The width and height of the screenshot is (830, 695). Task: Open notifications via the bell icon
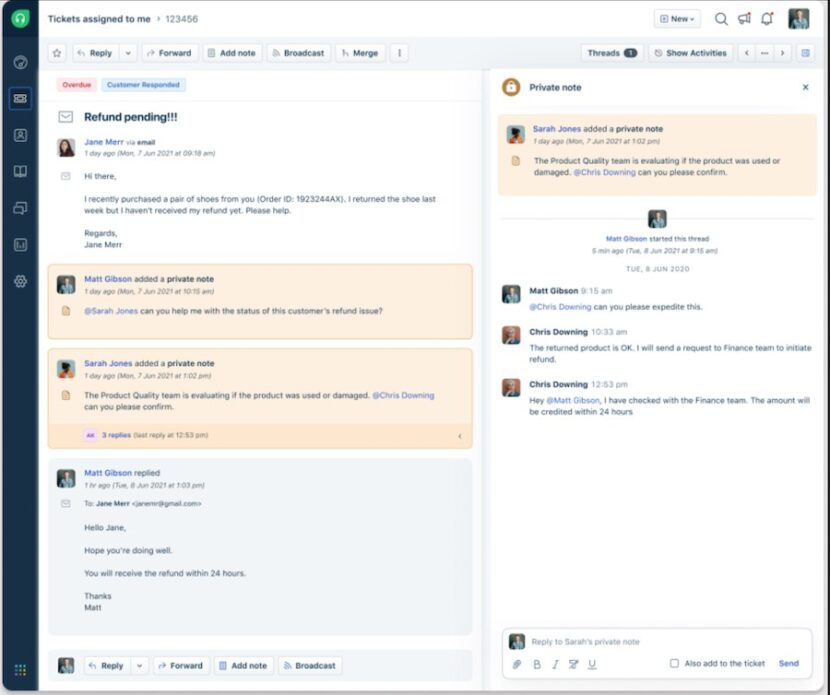click(766, 18)
